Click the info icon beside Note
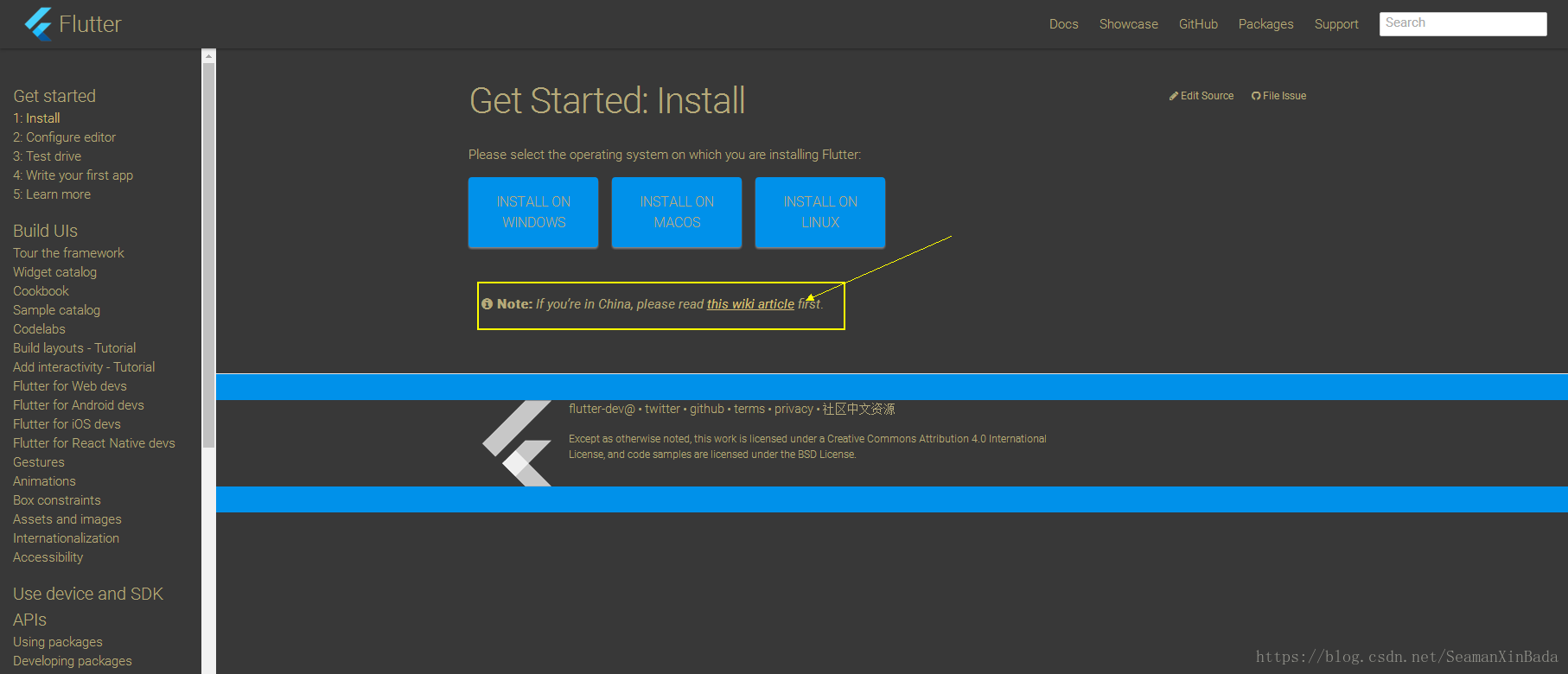1568x674 pixels. pos(488,304)
